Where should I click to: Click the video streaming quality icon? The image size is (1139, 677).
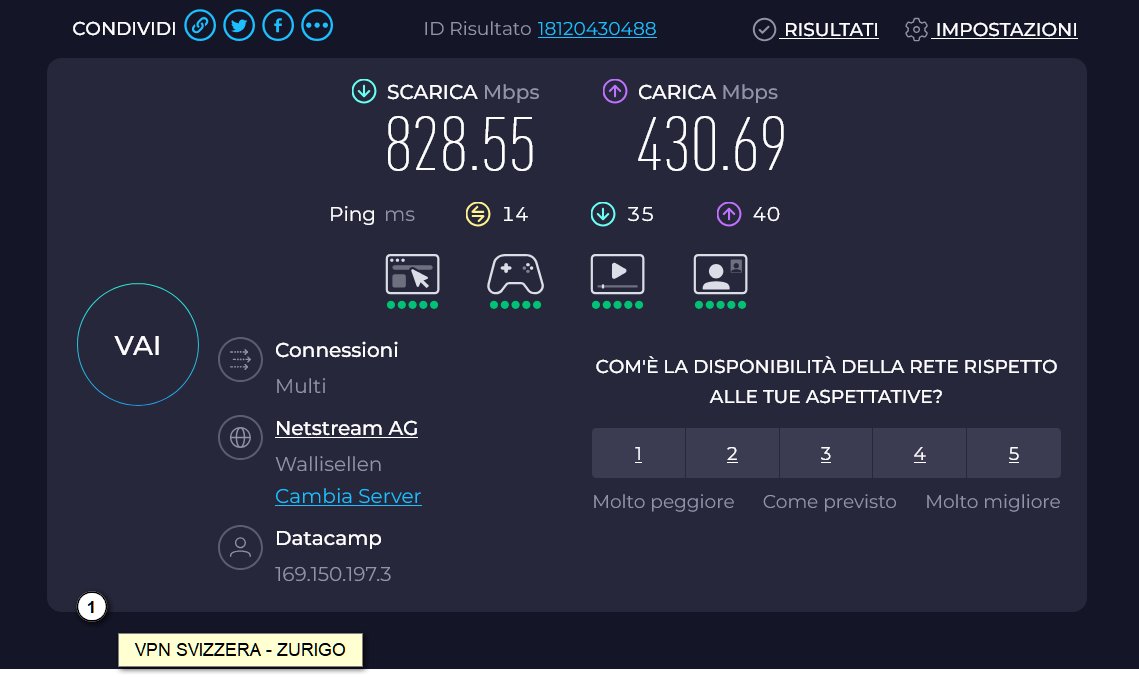[x=617, y=274]
